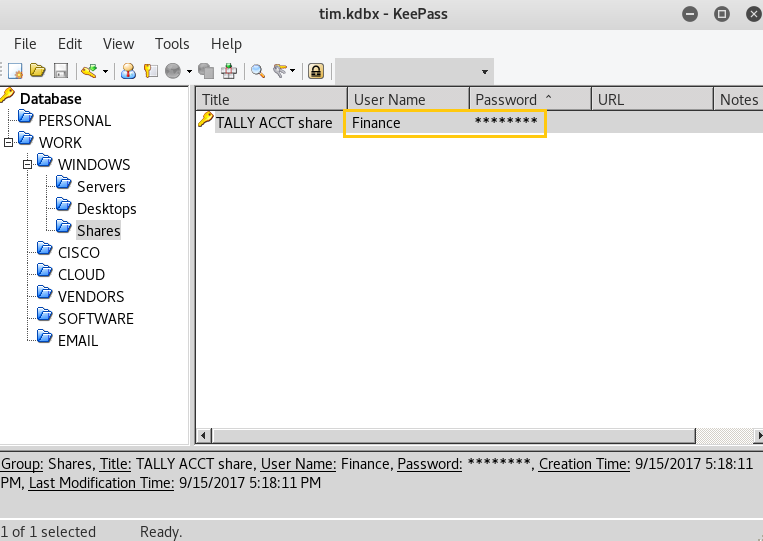Collapse the WINDOWS group expander
This screenshot has height=541, width=763.
28,164
